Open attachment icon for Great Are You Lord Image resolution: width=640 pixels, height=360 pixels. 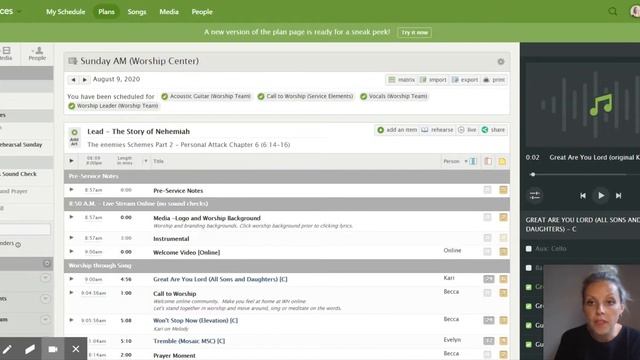pyautogui.click(x=488, y=279)
